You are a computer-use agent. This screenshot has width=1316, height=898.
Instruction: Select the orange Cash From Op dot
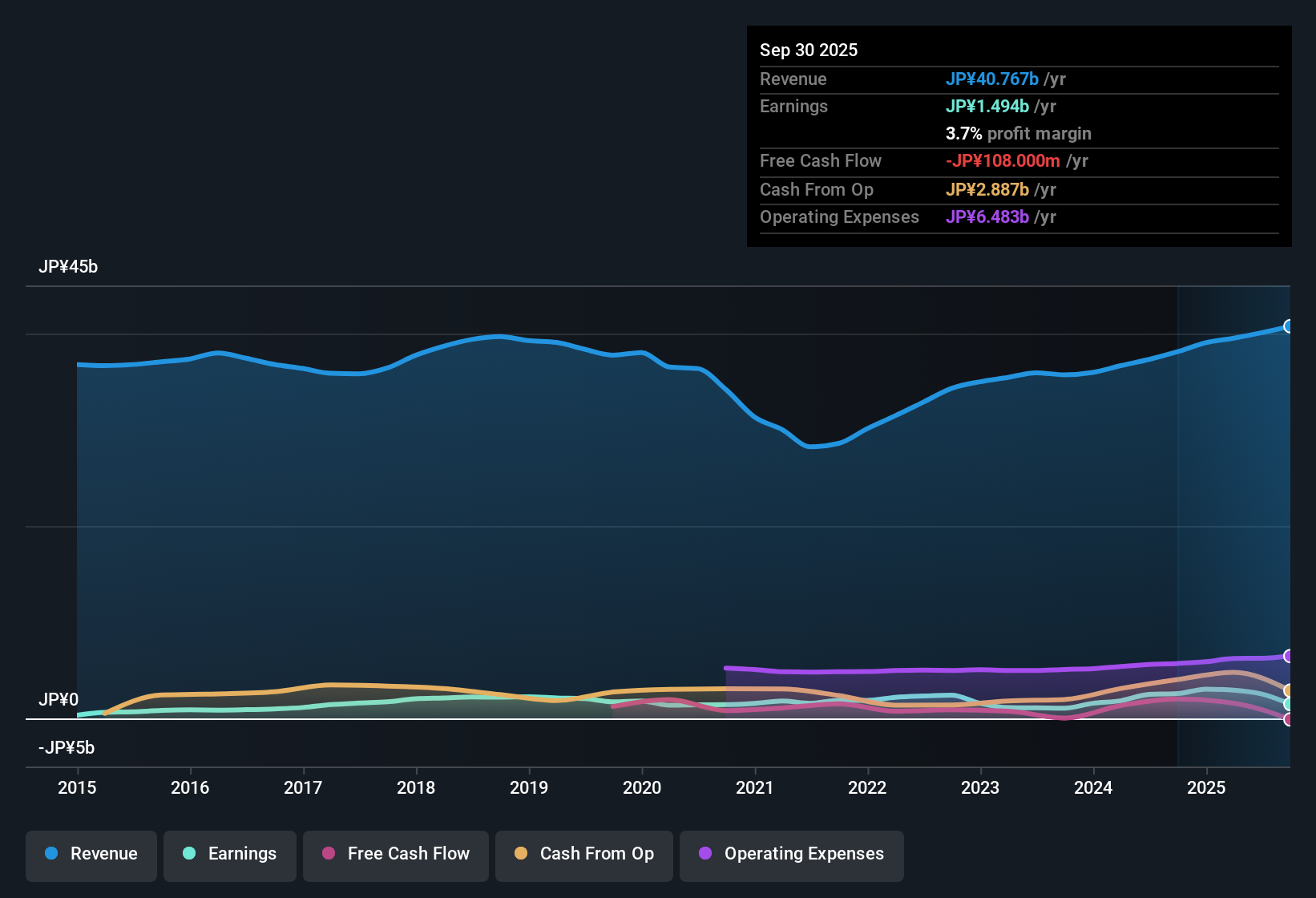(x=520, y=854)
